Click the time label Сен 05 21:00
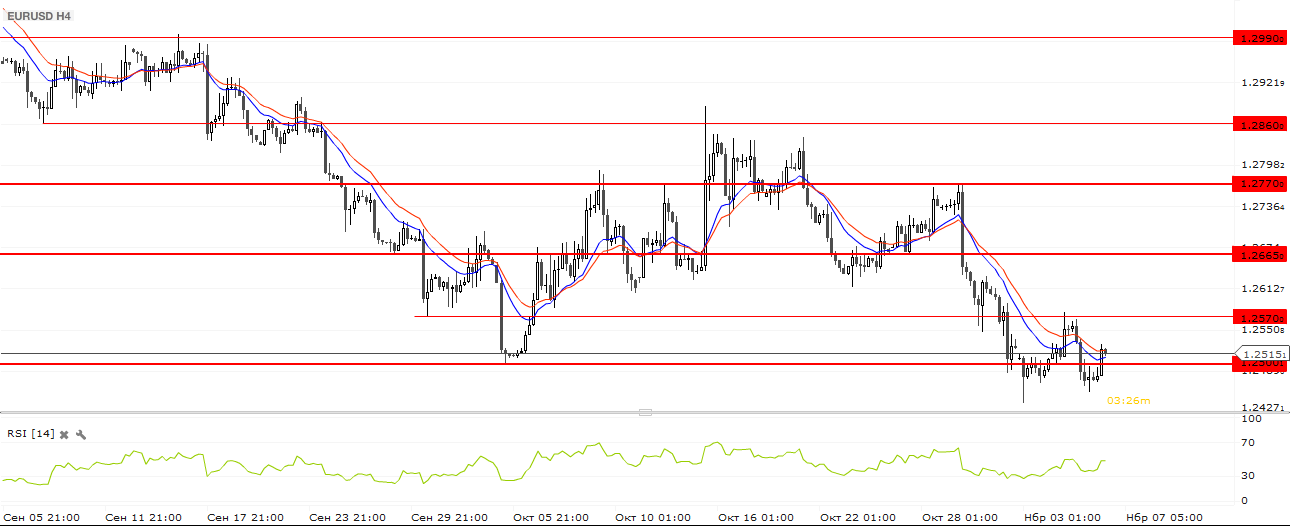The height and width of the screenshot is (526, 1290). [41, 518]
